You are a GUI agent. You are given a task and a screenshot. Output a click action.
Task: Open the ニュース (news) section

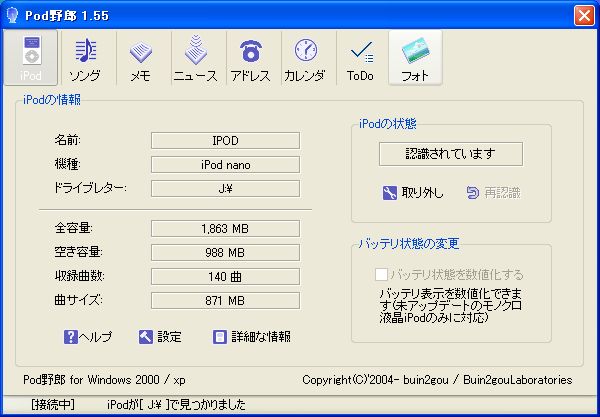coord(196,58)
